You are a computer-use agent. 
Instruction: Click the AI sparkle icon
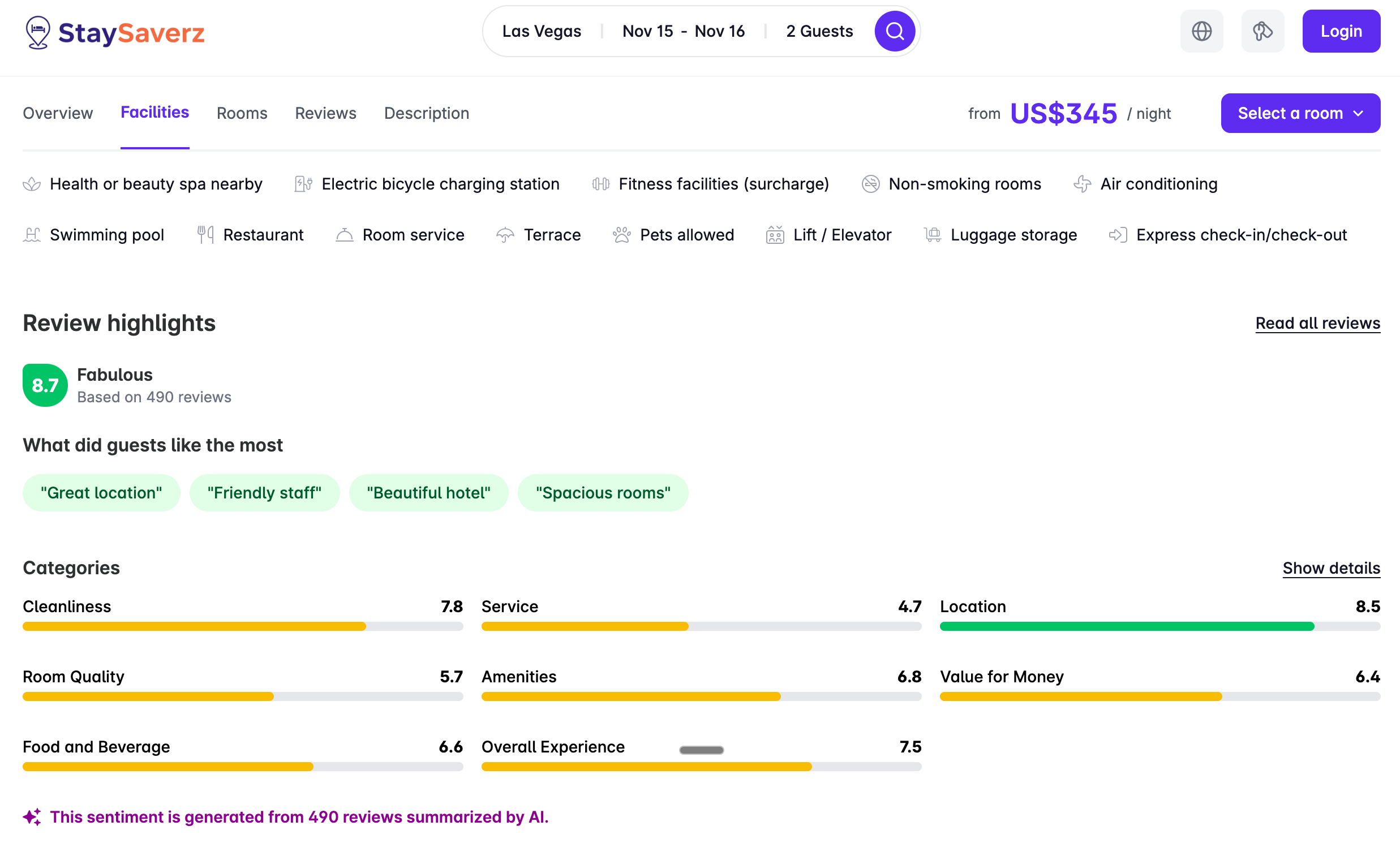coord(32,817)
